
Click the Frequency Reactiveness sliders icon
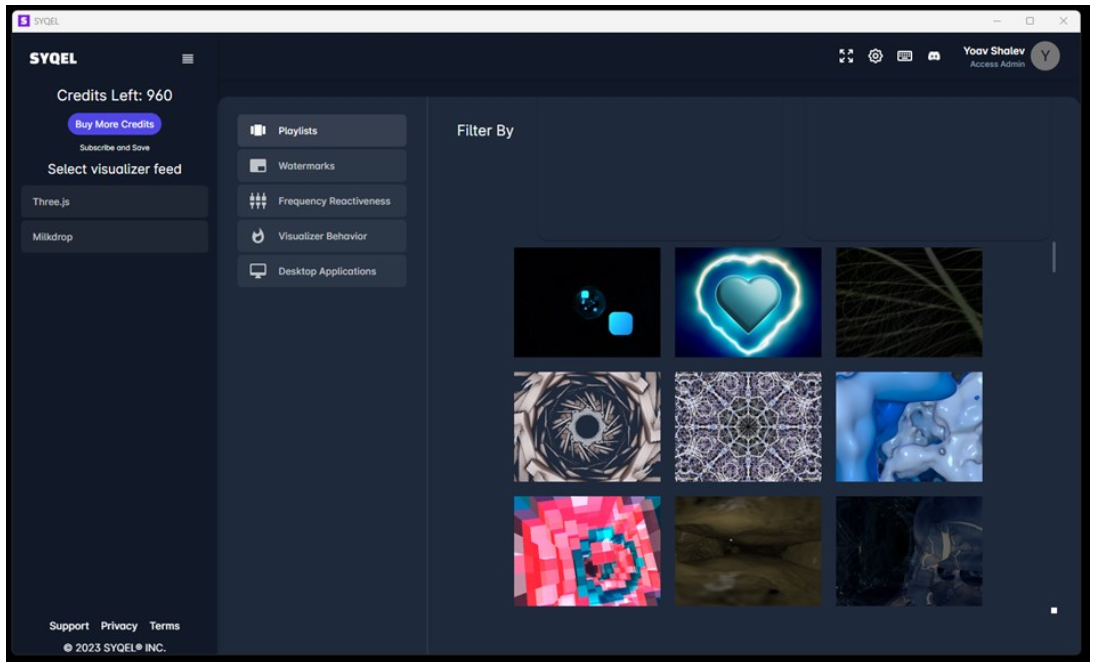(258, 201)
